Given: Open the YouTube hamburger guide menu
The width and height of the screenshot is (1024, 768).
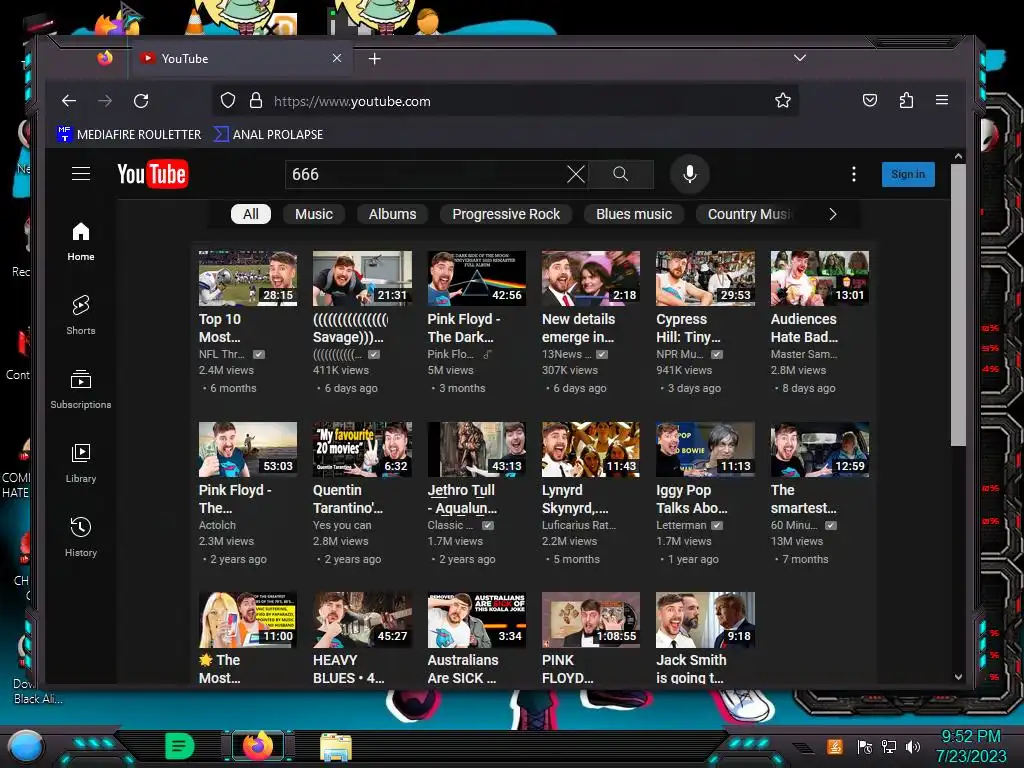Looking at the screenshot, I should 81,174.
